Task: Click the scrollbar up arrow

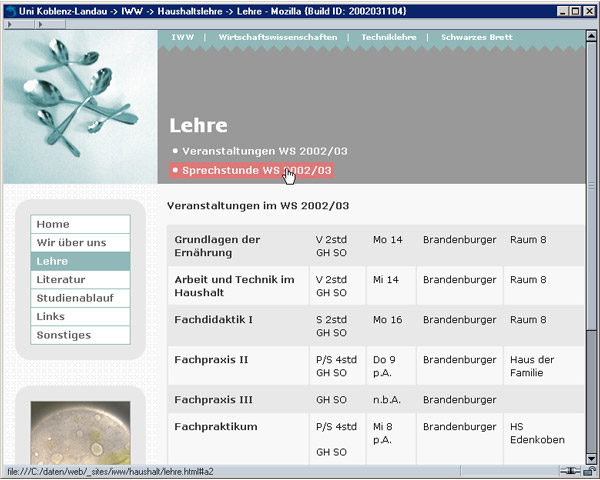Action: (592, 36)
